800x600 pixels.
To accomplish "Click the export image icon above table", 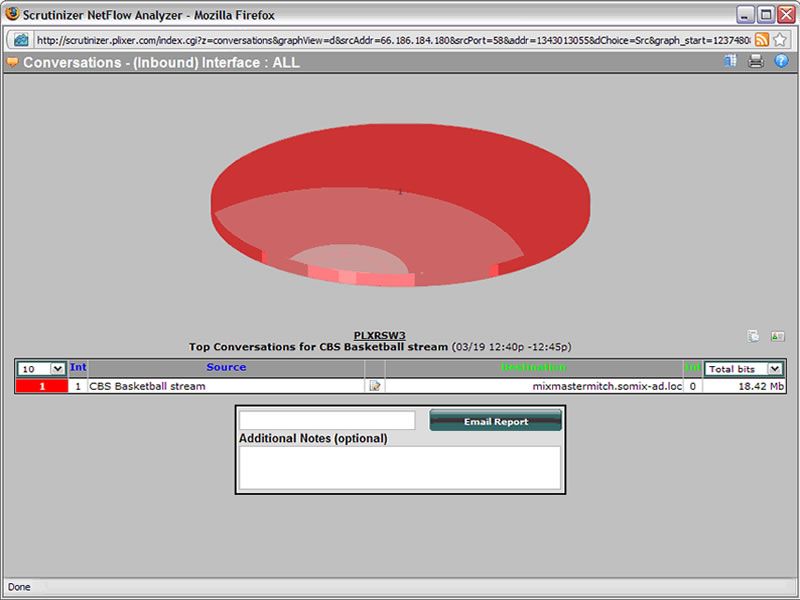I will [x=778, y=336].
